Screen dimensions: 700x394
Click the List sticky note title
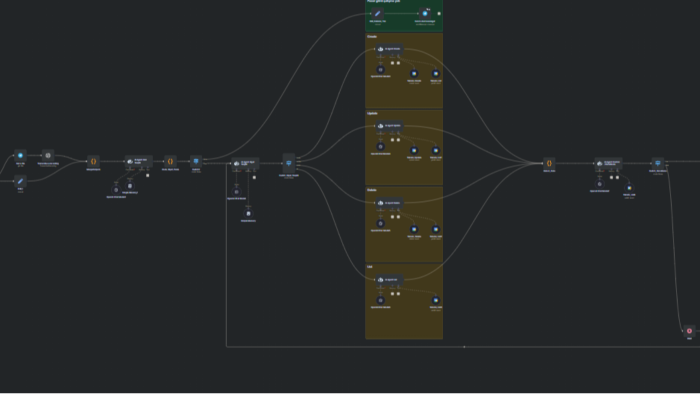tap(370, 267)
